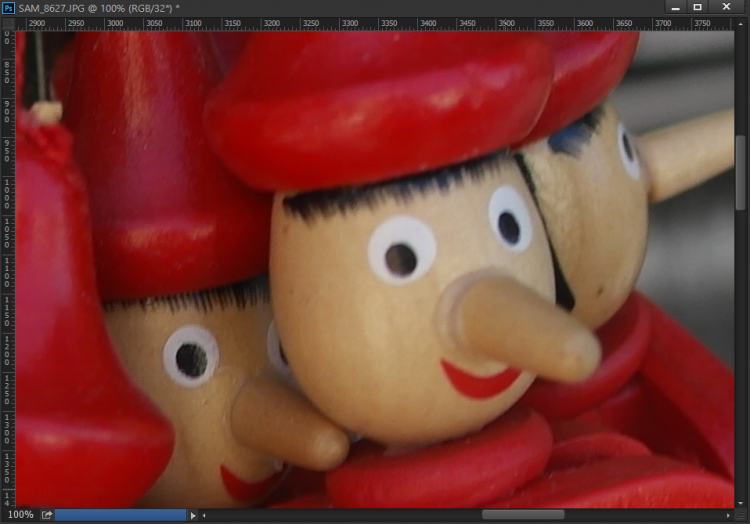Click the ruler origin corner box
750x524 pixels.
[x=8, y=23]
